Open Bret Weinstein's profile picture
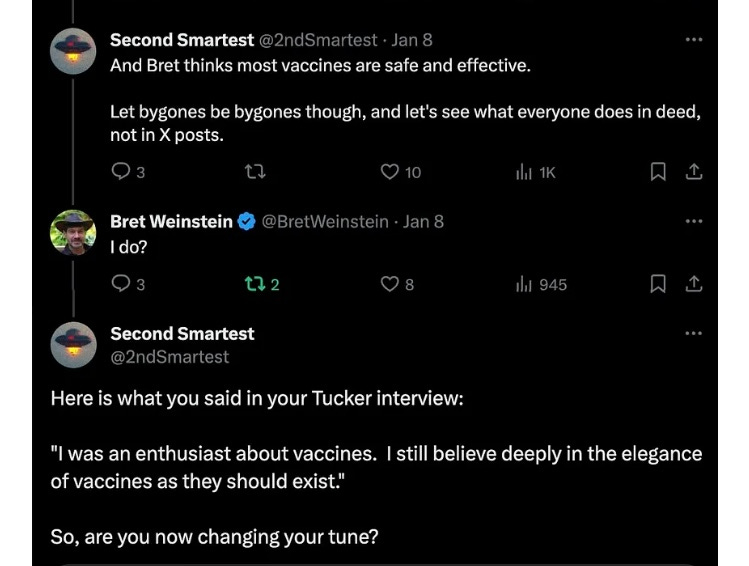Image resolution: width=749 pixels, height=566 pixels. (73, 233)
